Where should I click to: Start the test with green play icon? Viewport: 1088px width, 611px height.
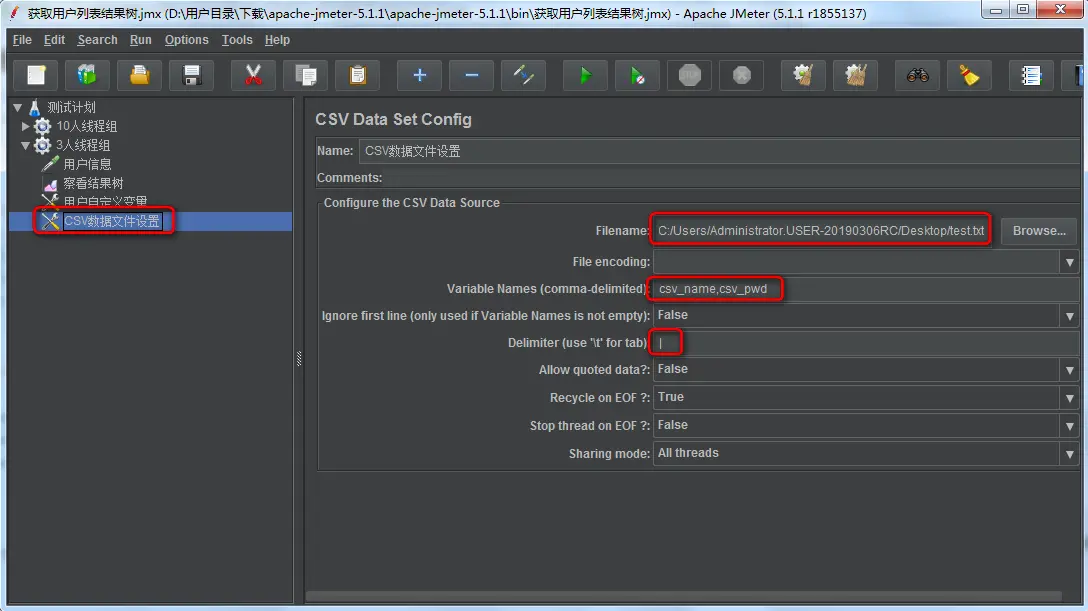pyautogui.click(x=585, y=75)
